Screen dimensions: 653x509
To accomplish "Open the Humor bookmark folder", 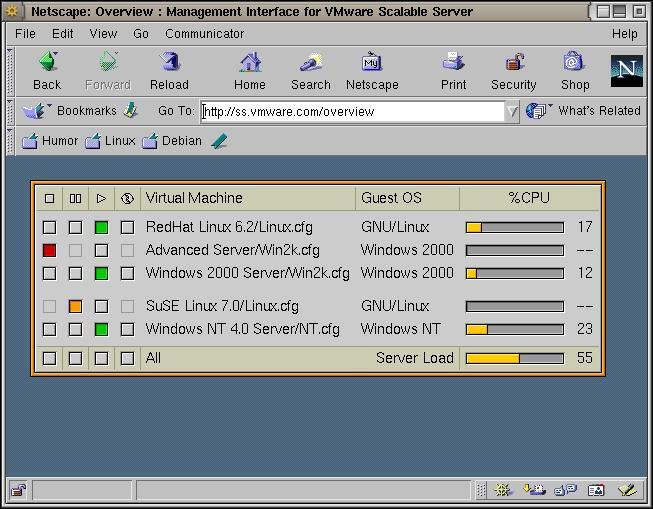I will (50, 141).
